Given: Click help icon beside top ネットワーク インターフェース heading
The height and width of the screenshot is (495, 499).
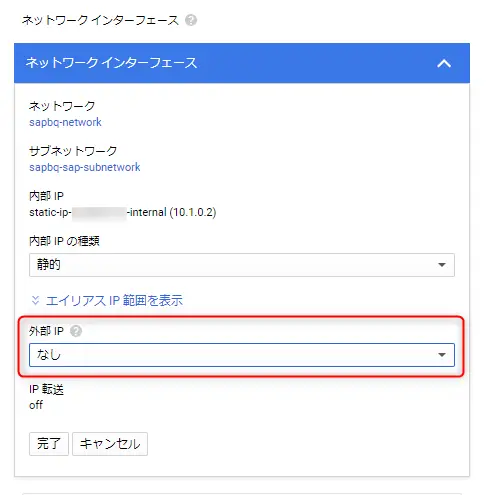Looking at the screenshot, I should pos(191,20).
